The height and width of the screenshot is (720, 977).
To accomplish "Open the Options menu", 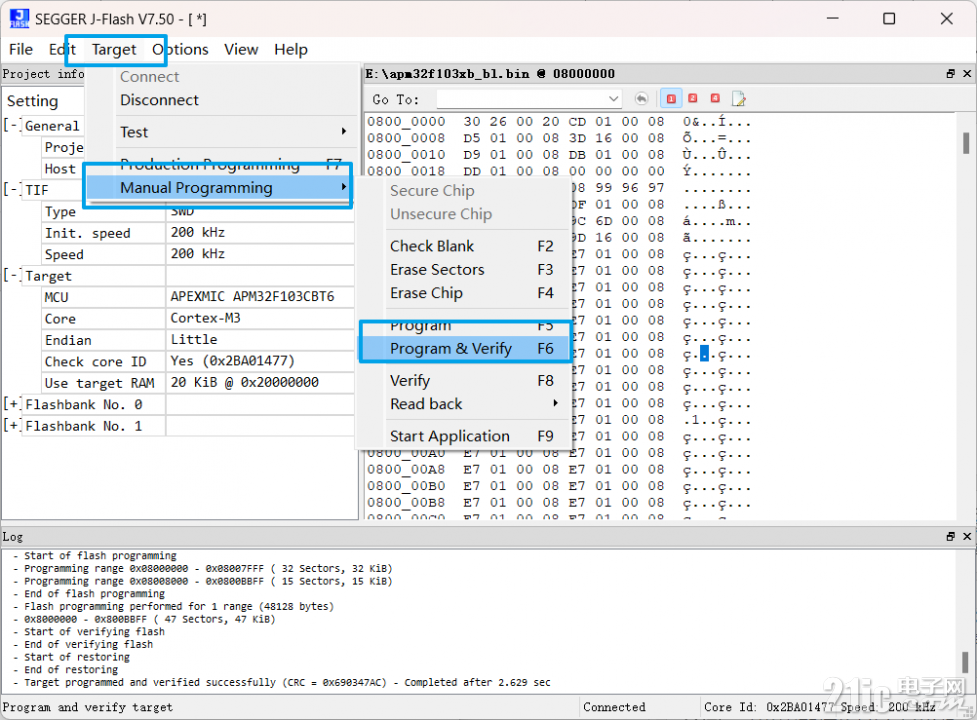I will tap(180, 49).
